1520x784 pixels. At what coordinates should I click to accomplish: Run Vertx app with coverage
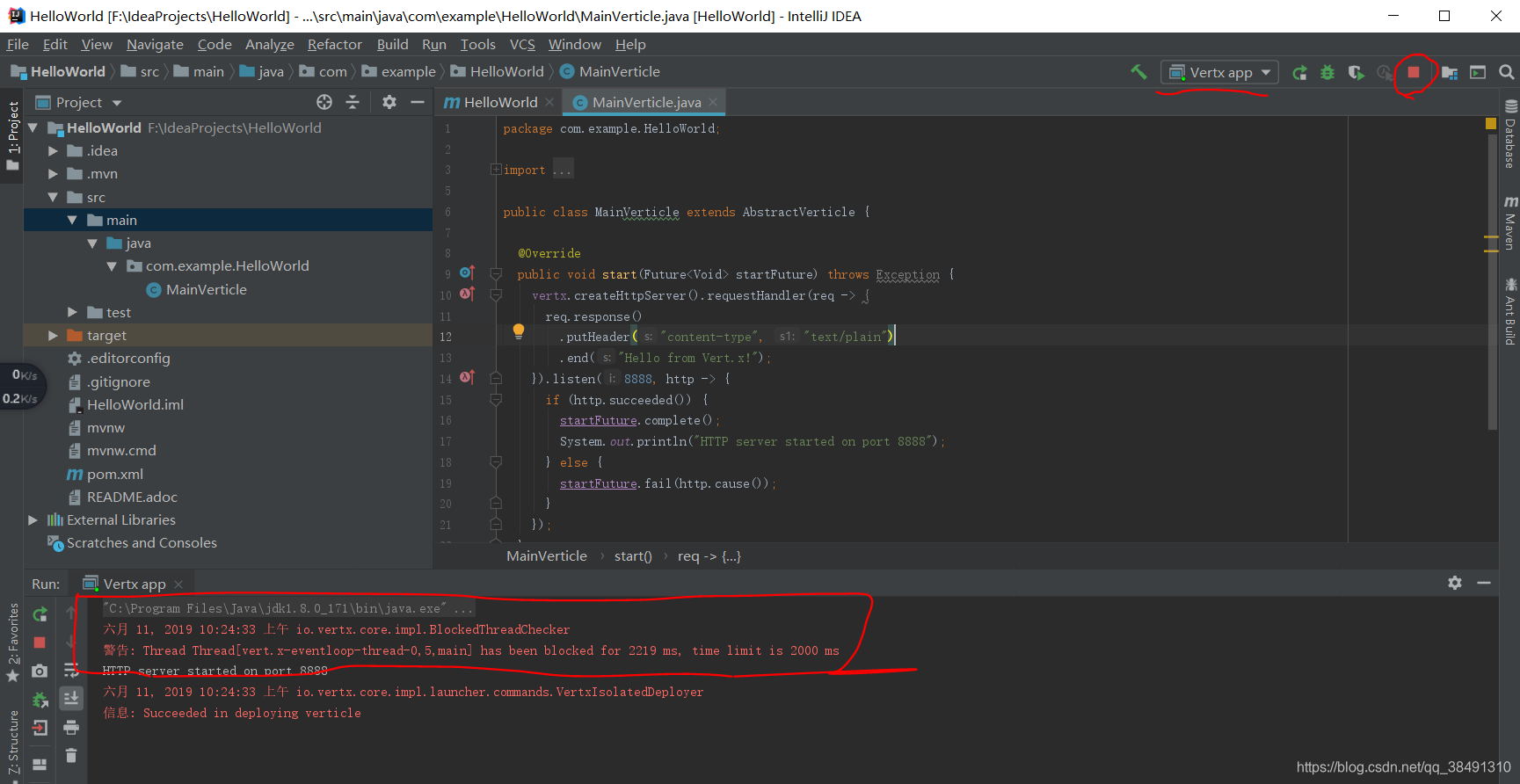click(1356, 72)
